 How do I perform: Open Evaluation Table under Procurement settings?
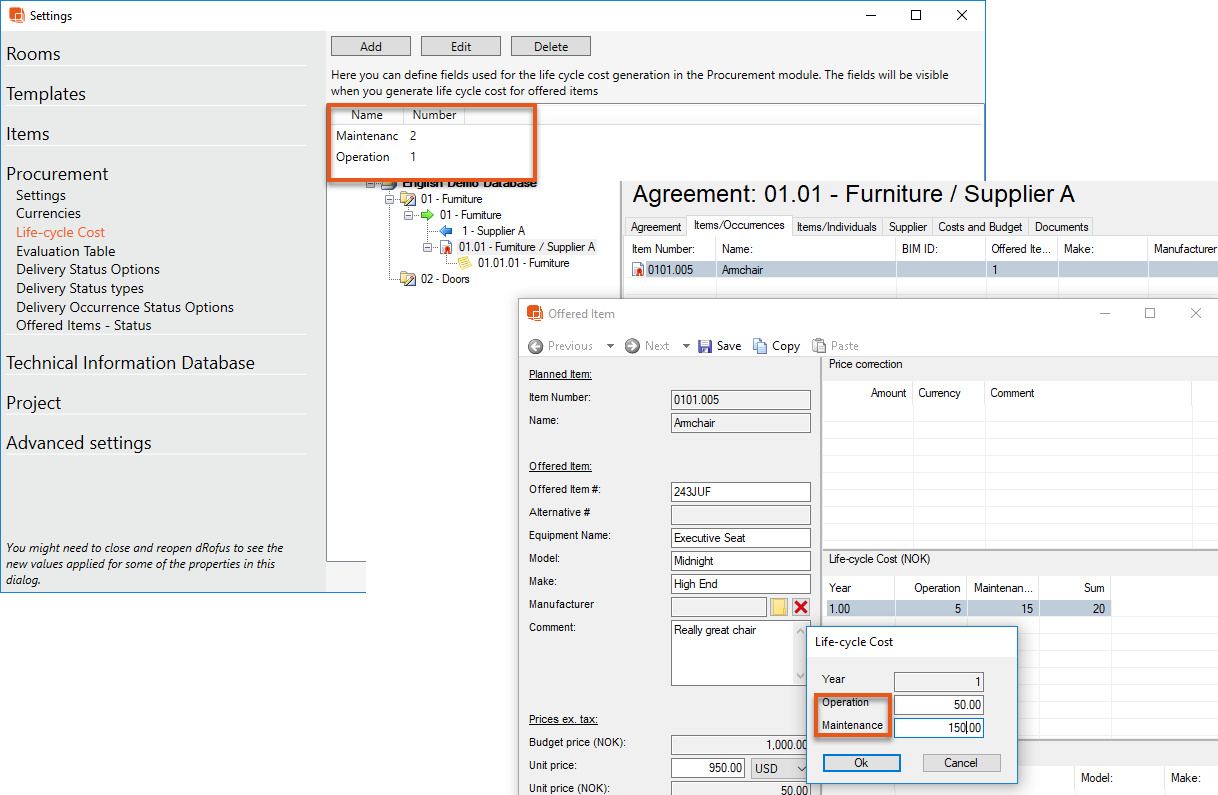pos(66,251)
